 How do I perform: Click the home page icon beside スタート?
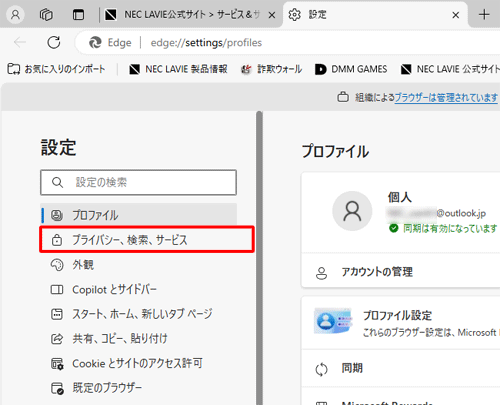(x=57, y=314)
